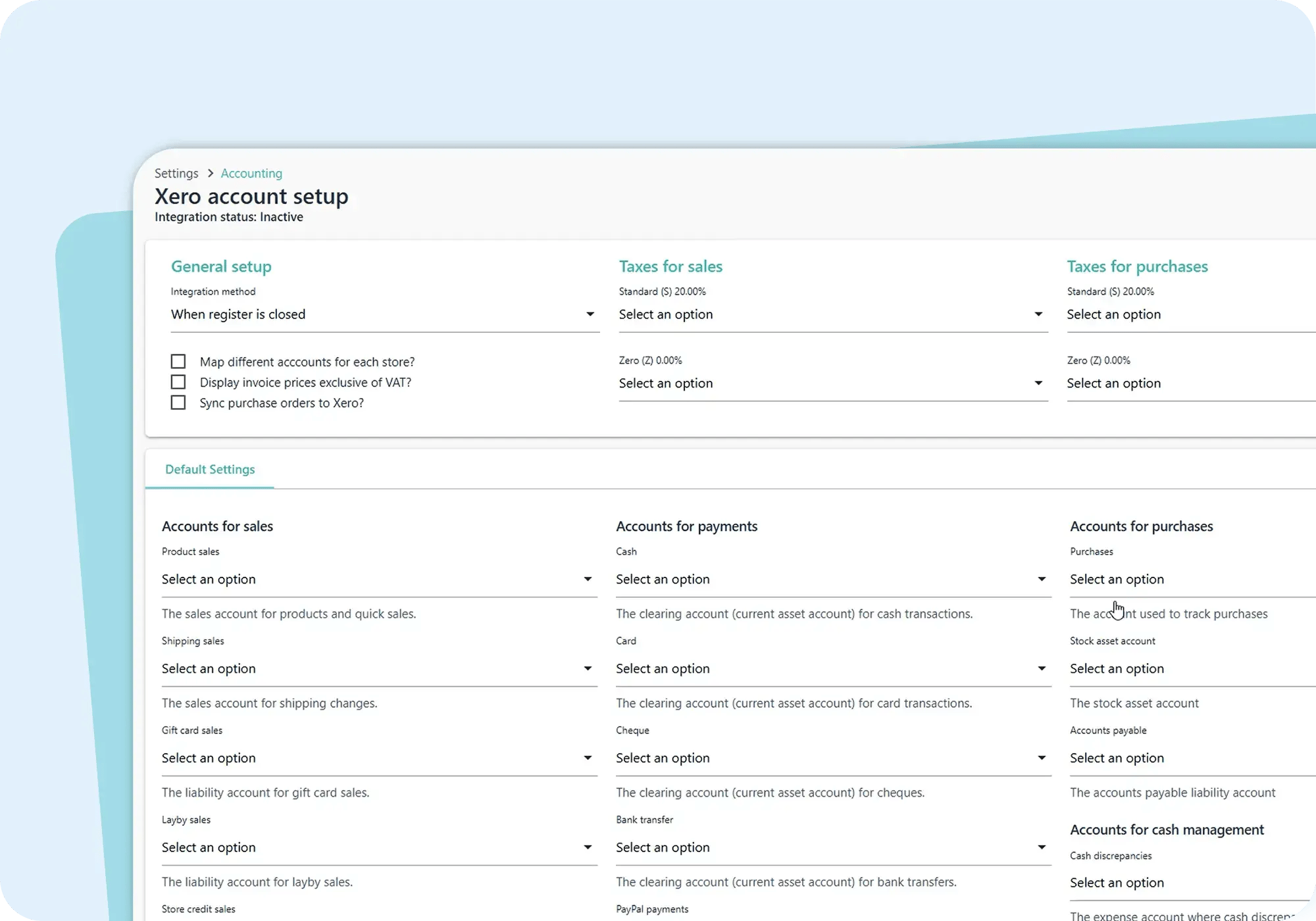Open Zero tax dropdown under Taxes for sales

click(x=1038, y=382)
